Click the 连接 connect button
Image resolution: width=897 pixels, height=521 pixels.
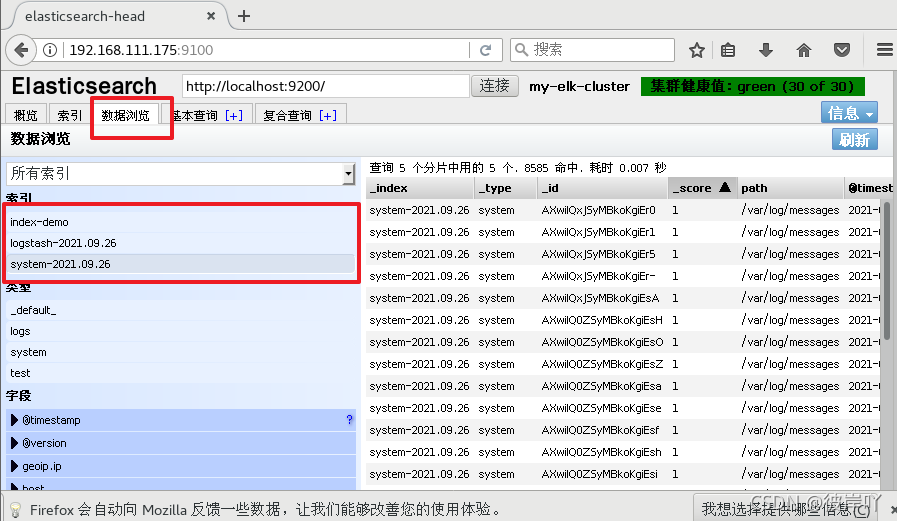(495, 86)
